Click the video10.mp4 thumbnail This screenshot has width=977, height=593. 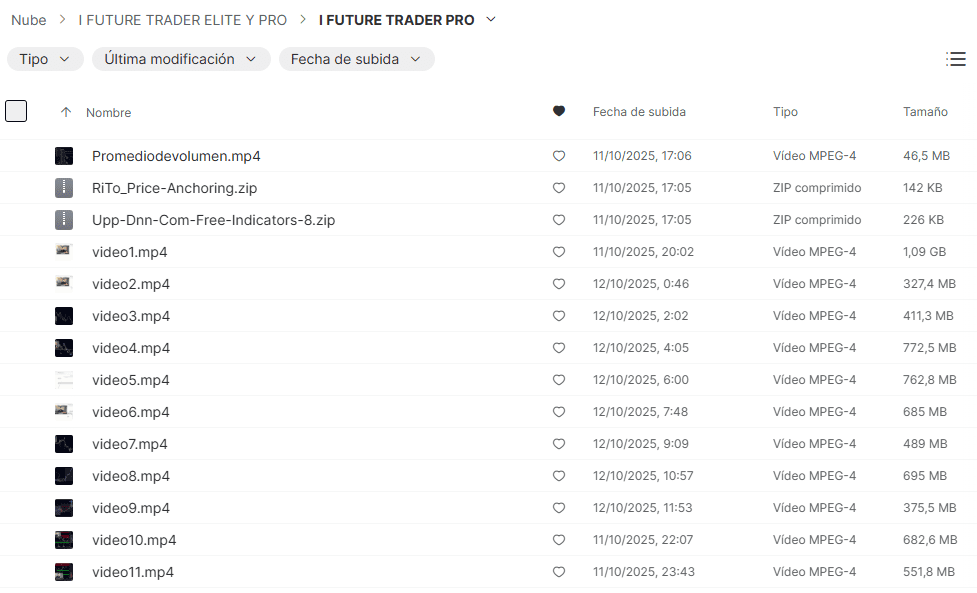64,540
